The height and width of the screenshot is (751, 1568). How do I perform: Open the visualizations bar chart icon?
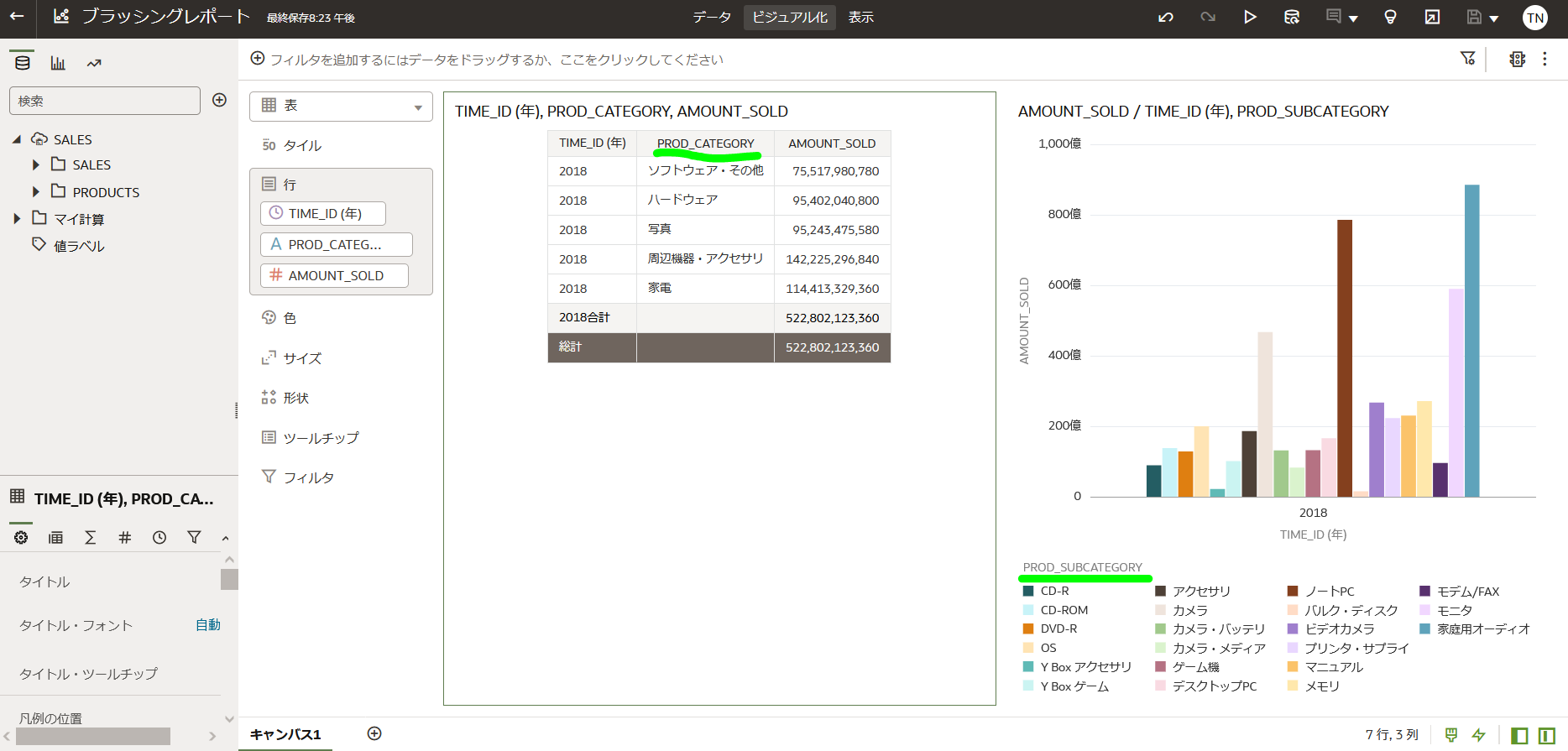click(x=58, y=63)
